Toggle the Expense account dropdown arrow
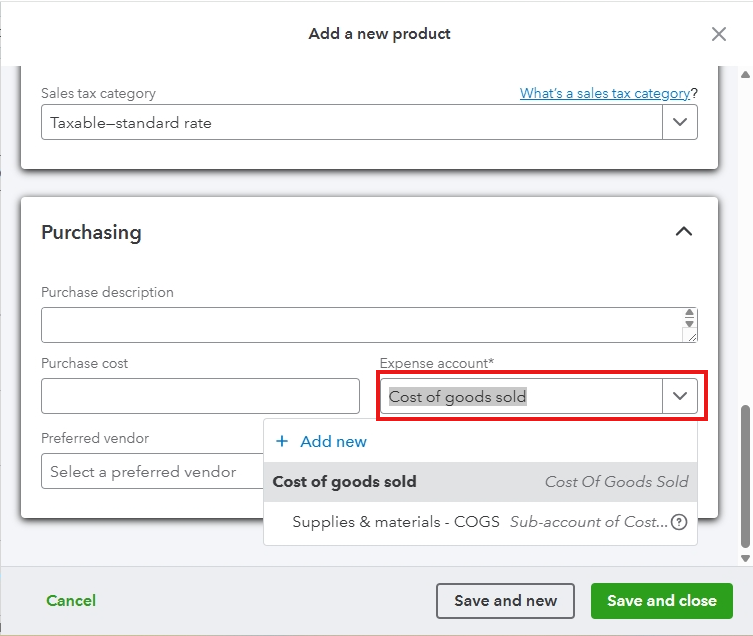Image resolution: width=753 pixels, height=636 pixels. click(x=680, y=397)
